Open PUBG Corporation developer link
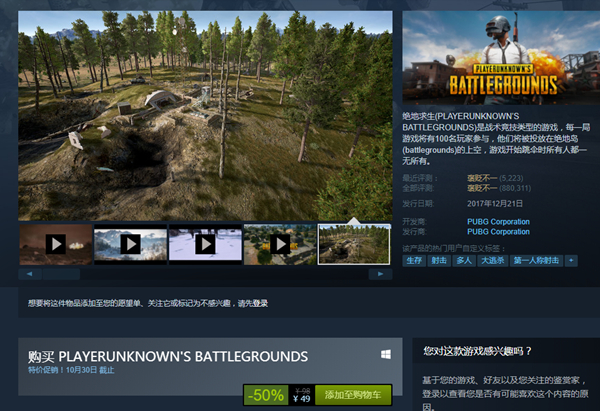The width and height of the screenshot is (600, 411). click(497, 221)
